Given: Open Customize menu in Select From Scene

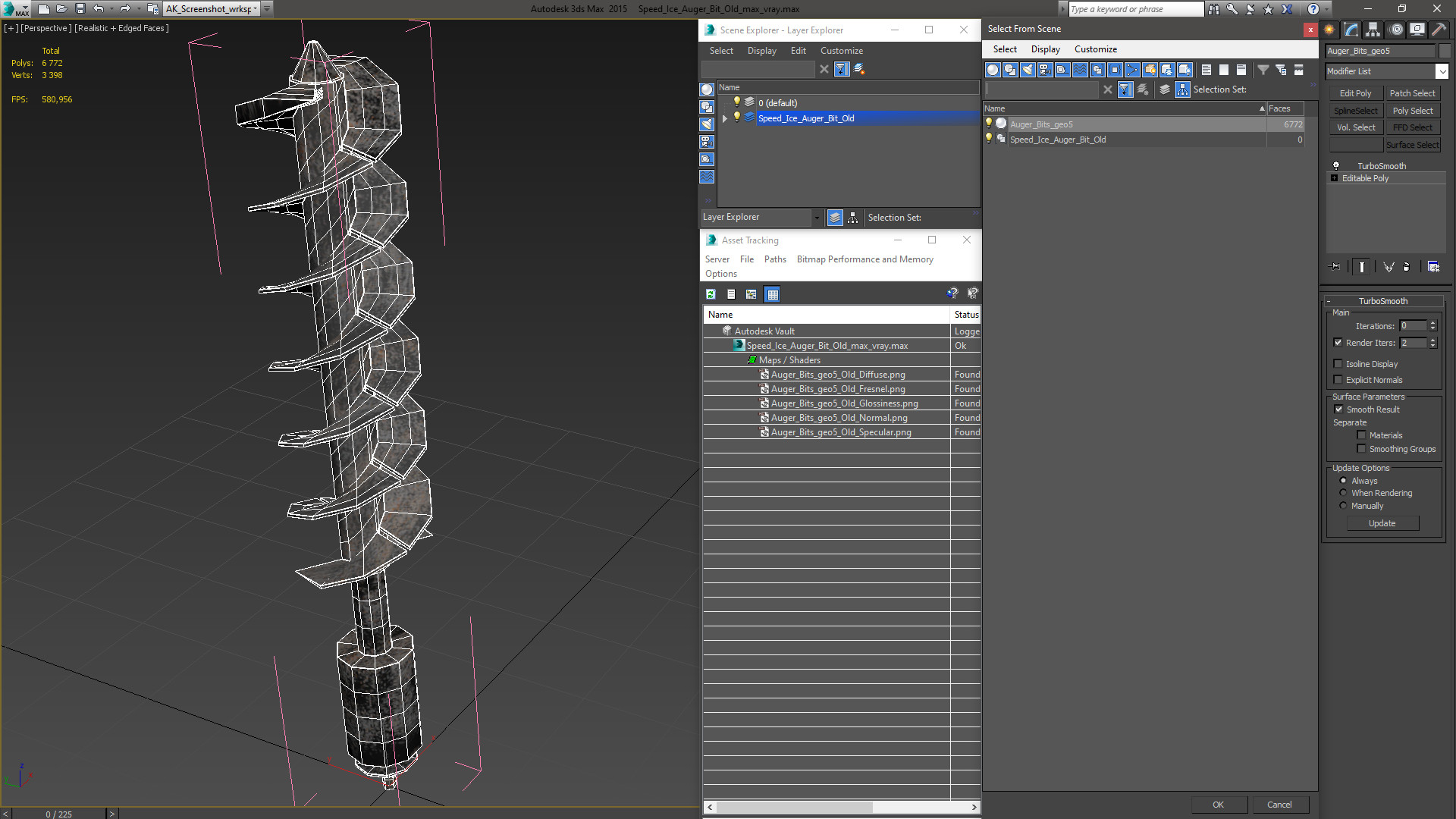Looking at the screenshot, I should pyautogui.click(x=1095, y=49).
